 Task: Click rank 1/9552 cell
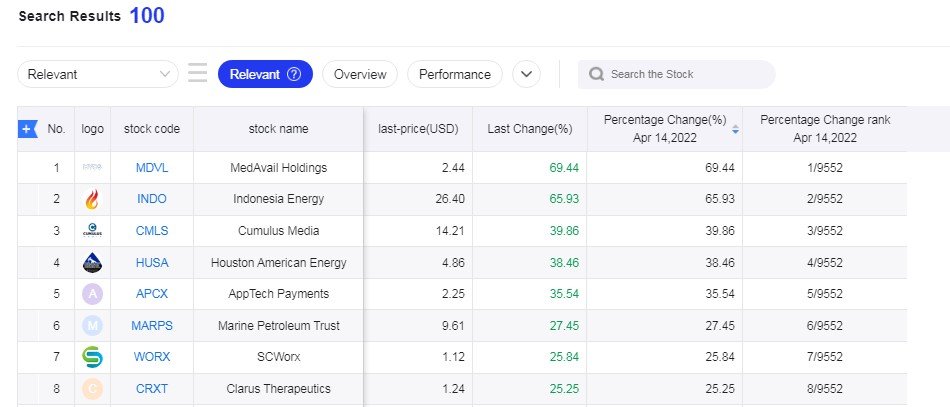click(825, 168)
